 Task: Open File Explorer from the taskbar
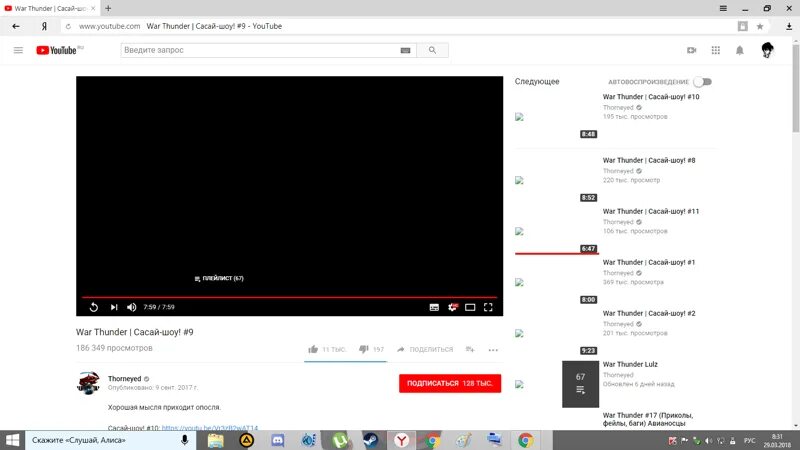[x=215, y=440]
